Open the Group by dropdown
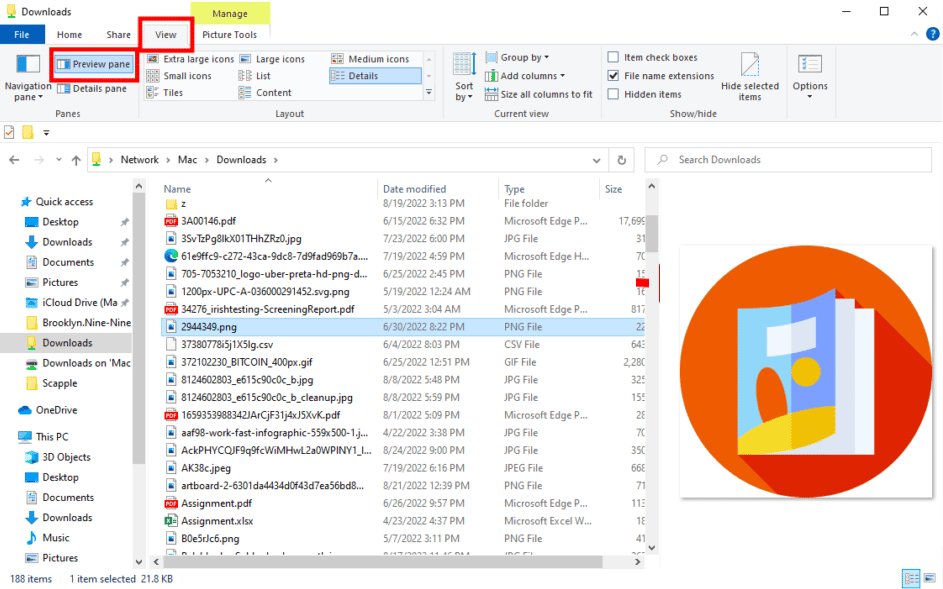Screen dimensions: 943x589 (517, 57)
